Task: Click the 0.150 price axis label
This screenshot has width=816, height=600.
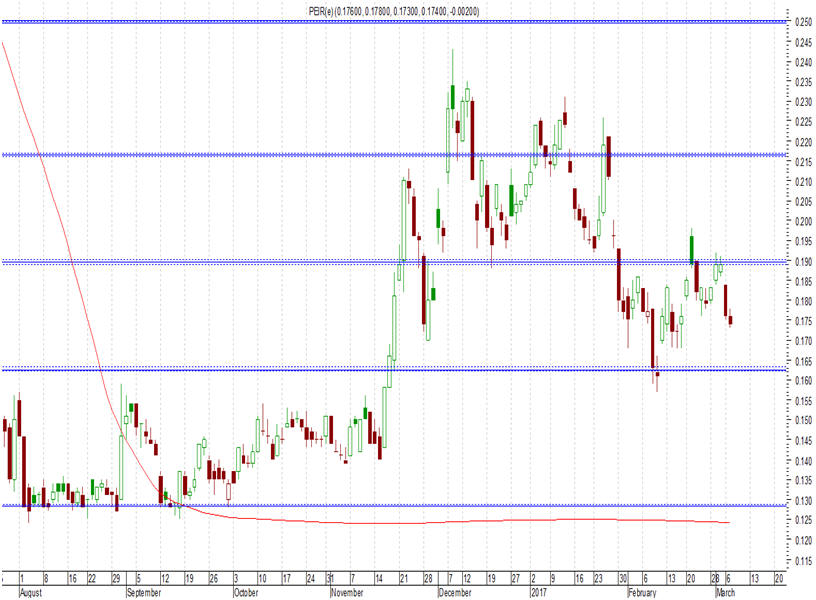Action: [x=804, y=420]
